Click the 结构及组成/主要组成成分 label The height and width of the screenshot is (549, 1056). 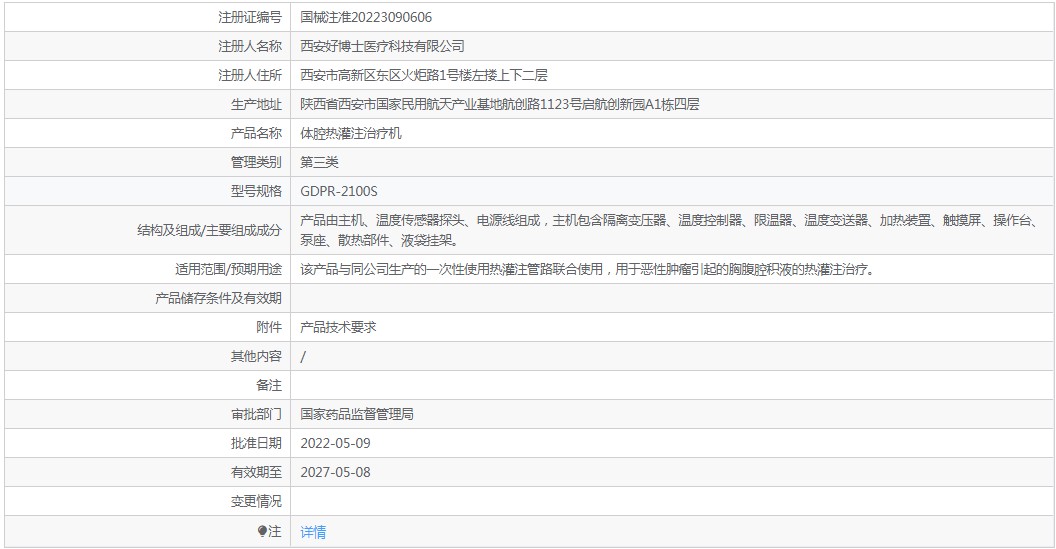pos(209,230)
